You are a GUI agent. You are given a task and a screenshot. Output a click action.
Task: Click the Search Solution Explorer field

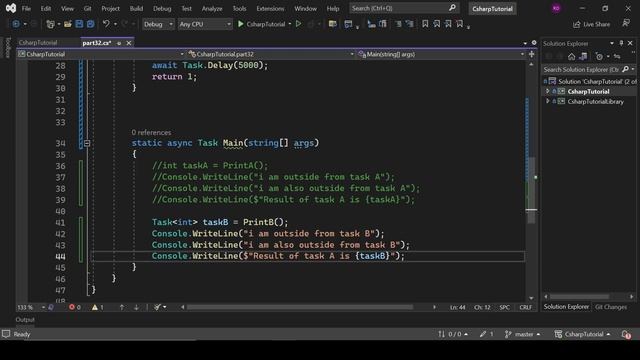click(588, 69)
